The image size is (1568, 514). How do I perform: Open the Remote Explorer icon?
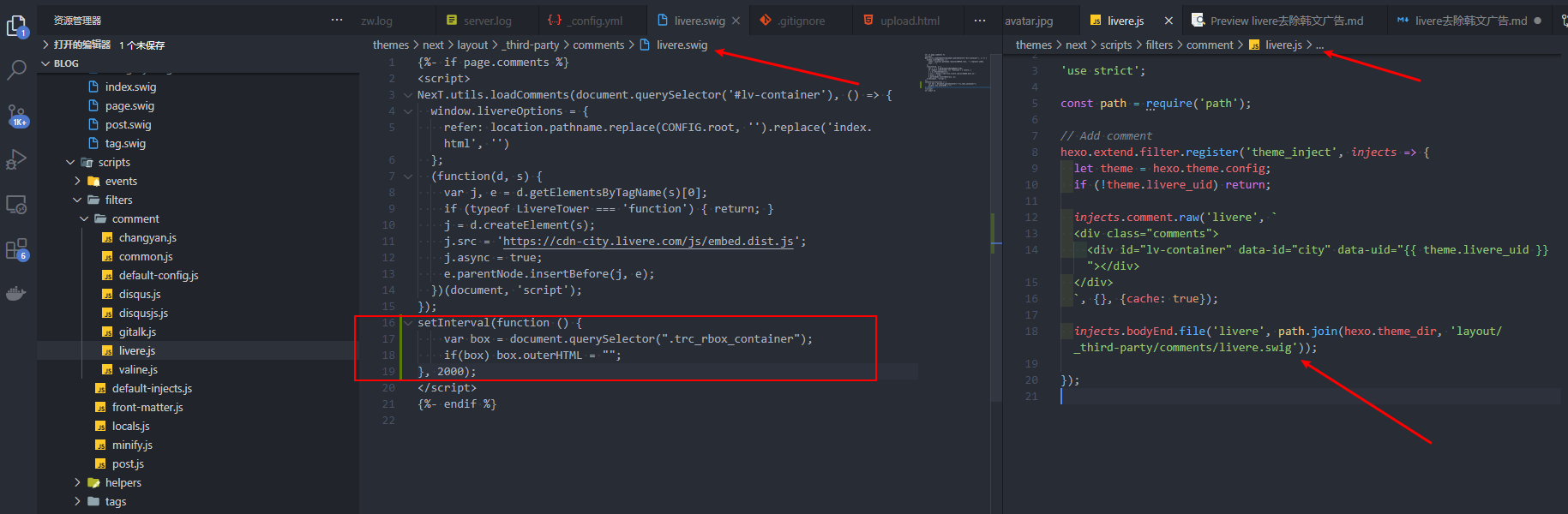[16, 205]
